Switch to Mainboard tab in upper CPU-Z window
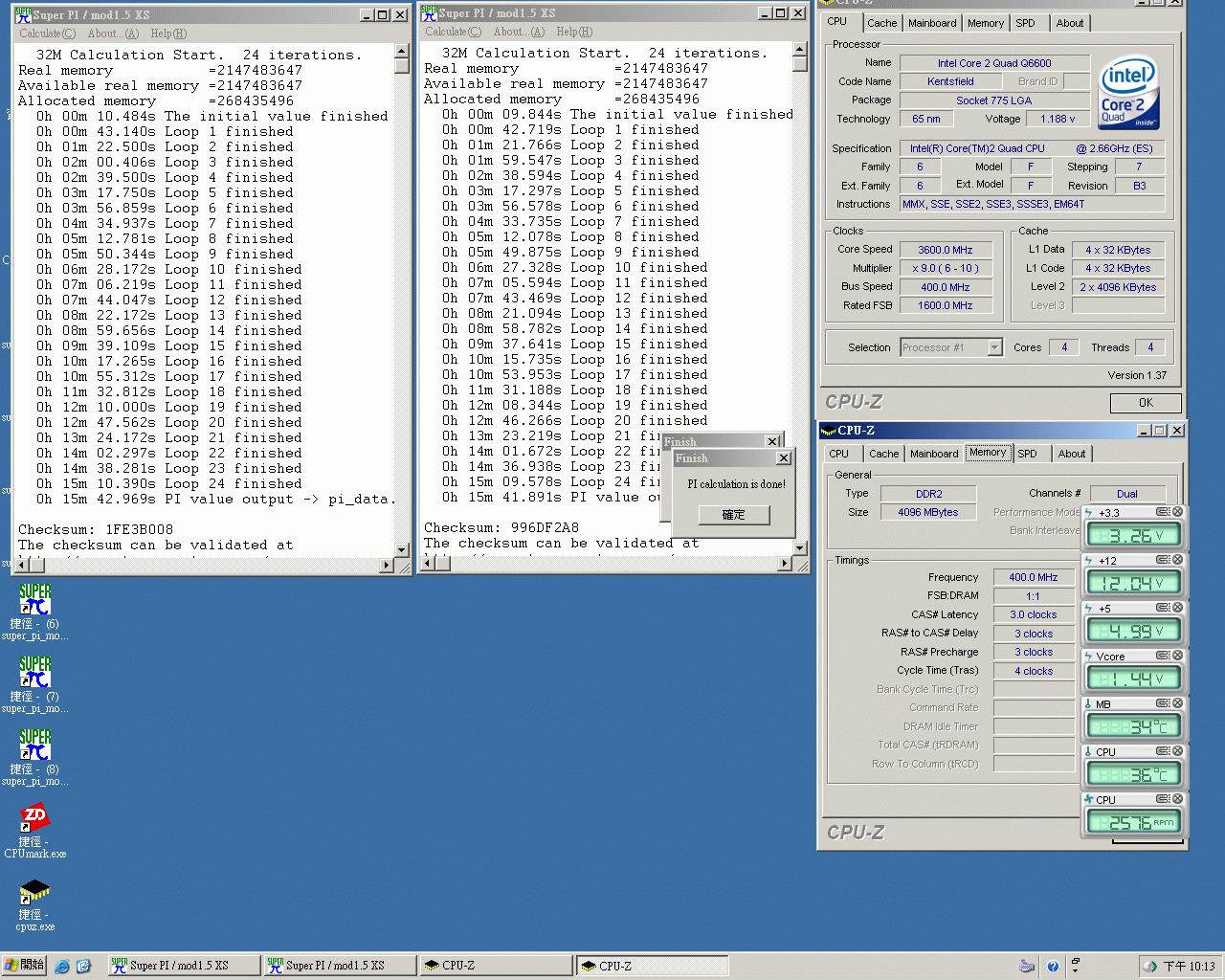Viewport: 1225px width, 980px height. click(x=932, y=23)
